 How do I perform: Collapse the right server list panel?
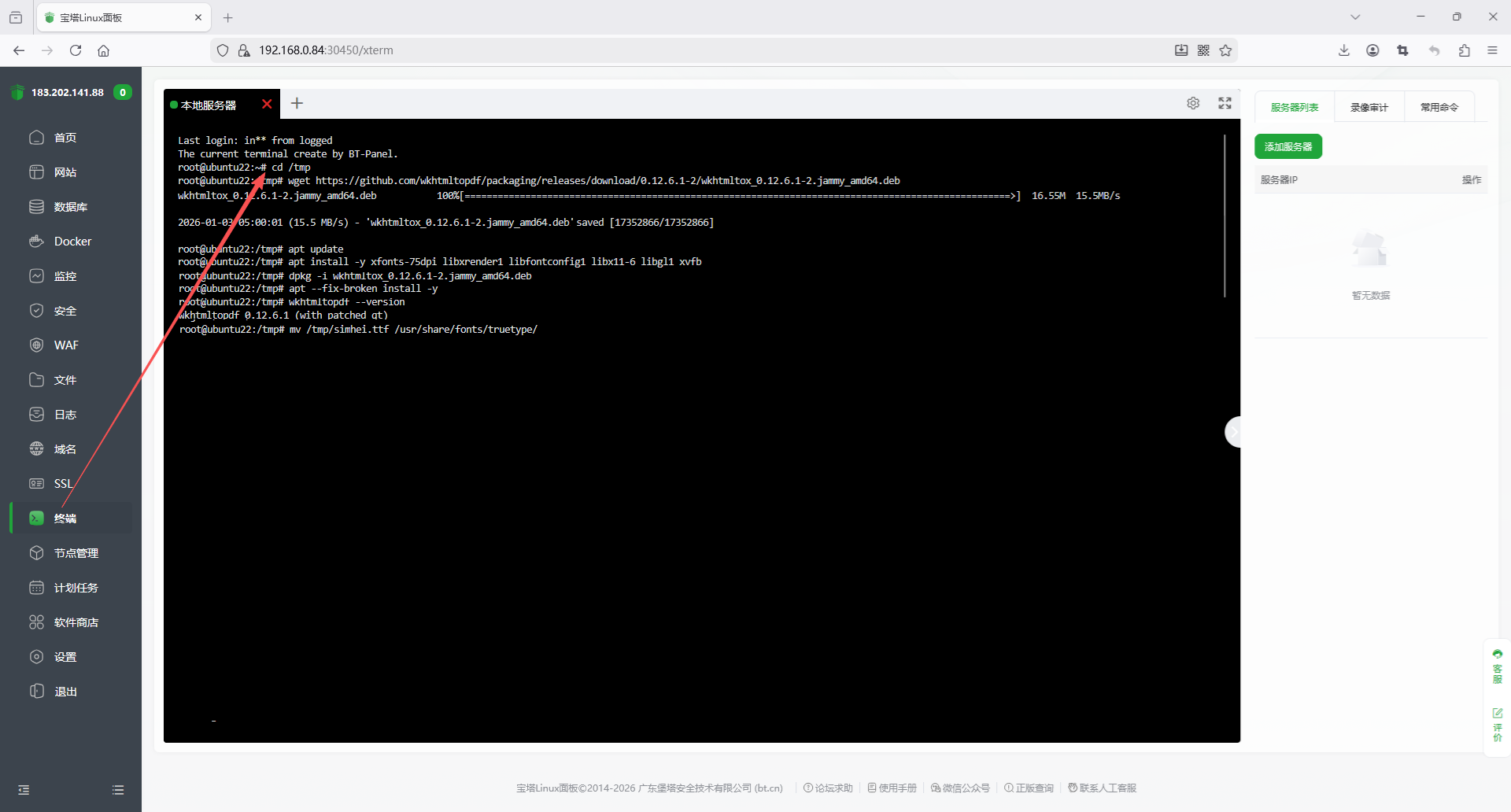1233,432
